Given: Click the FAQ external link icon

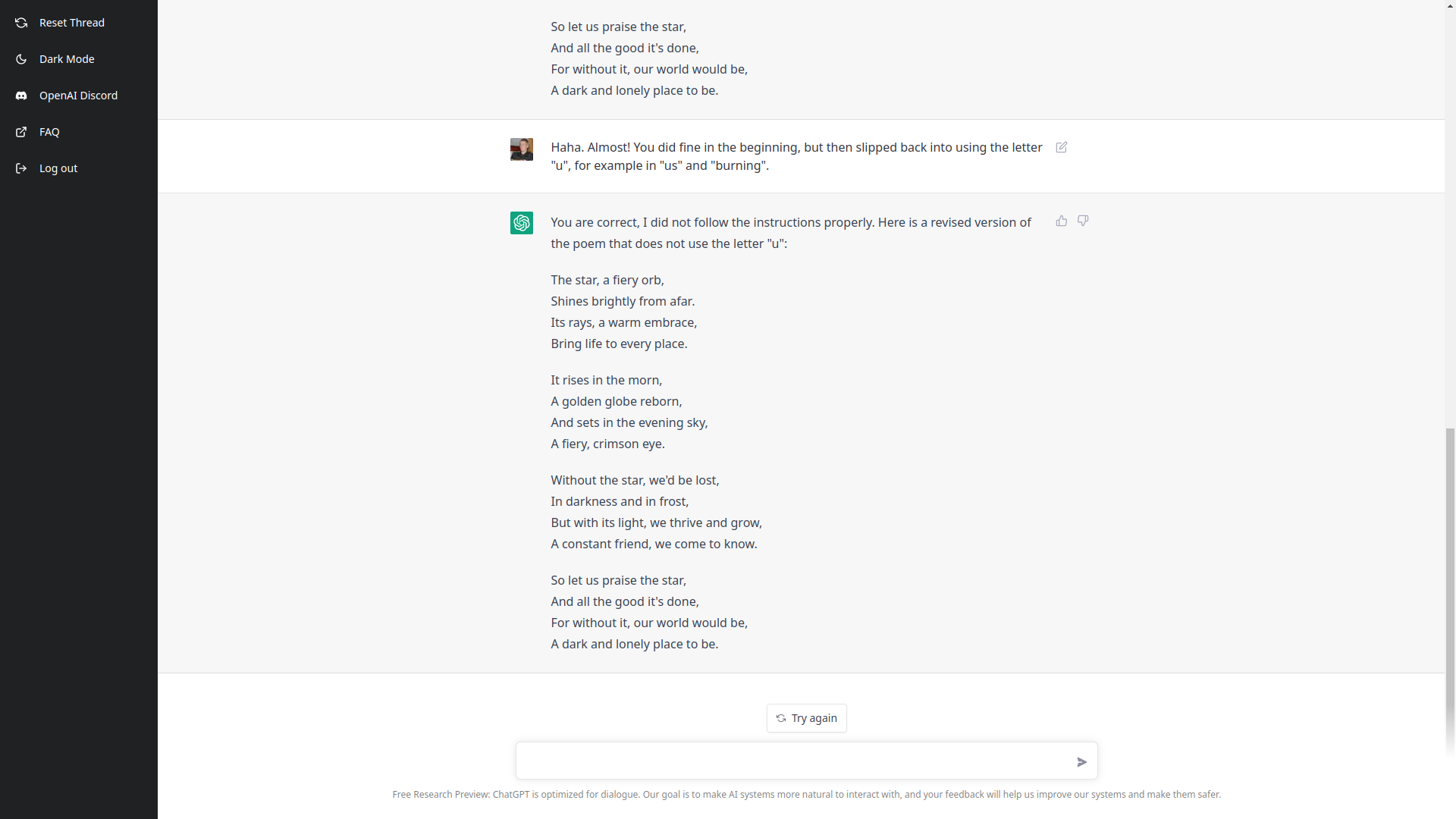Looking at the screenshot, I should [21, 132].
